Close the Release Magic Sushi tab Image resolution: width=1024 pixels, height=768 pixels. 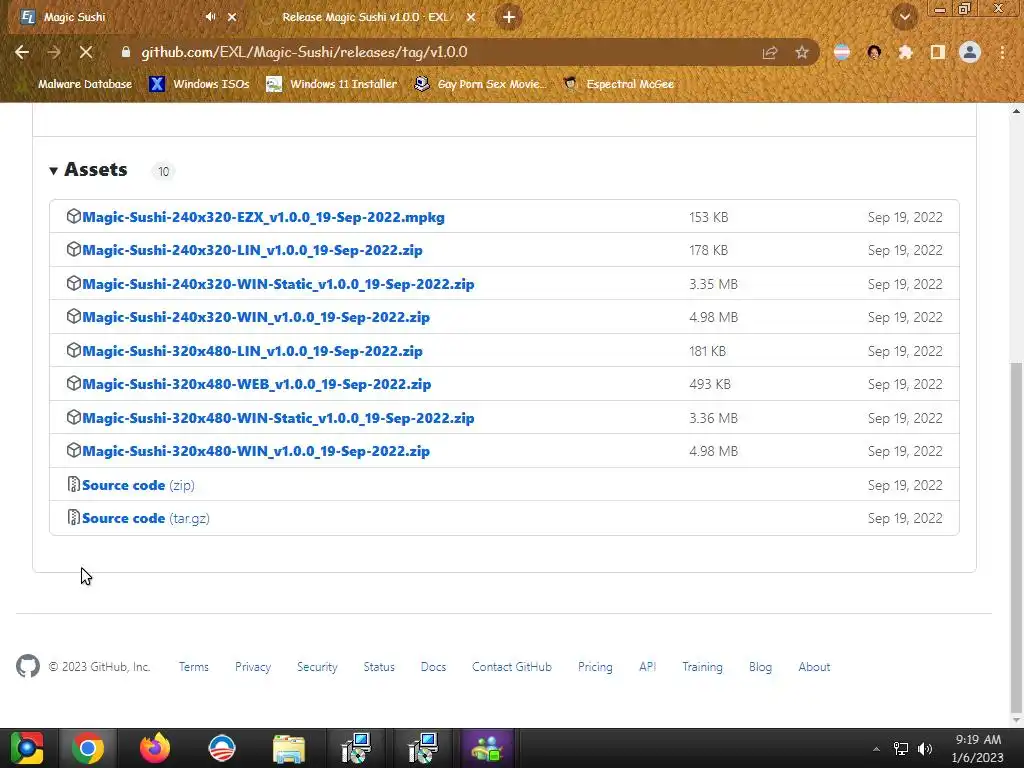click(x=471, y=17)
